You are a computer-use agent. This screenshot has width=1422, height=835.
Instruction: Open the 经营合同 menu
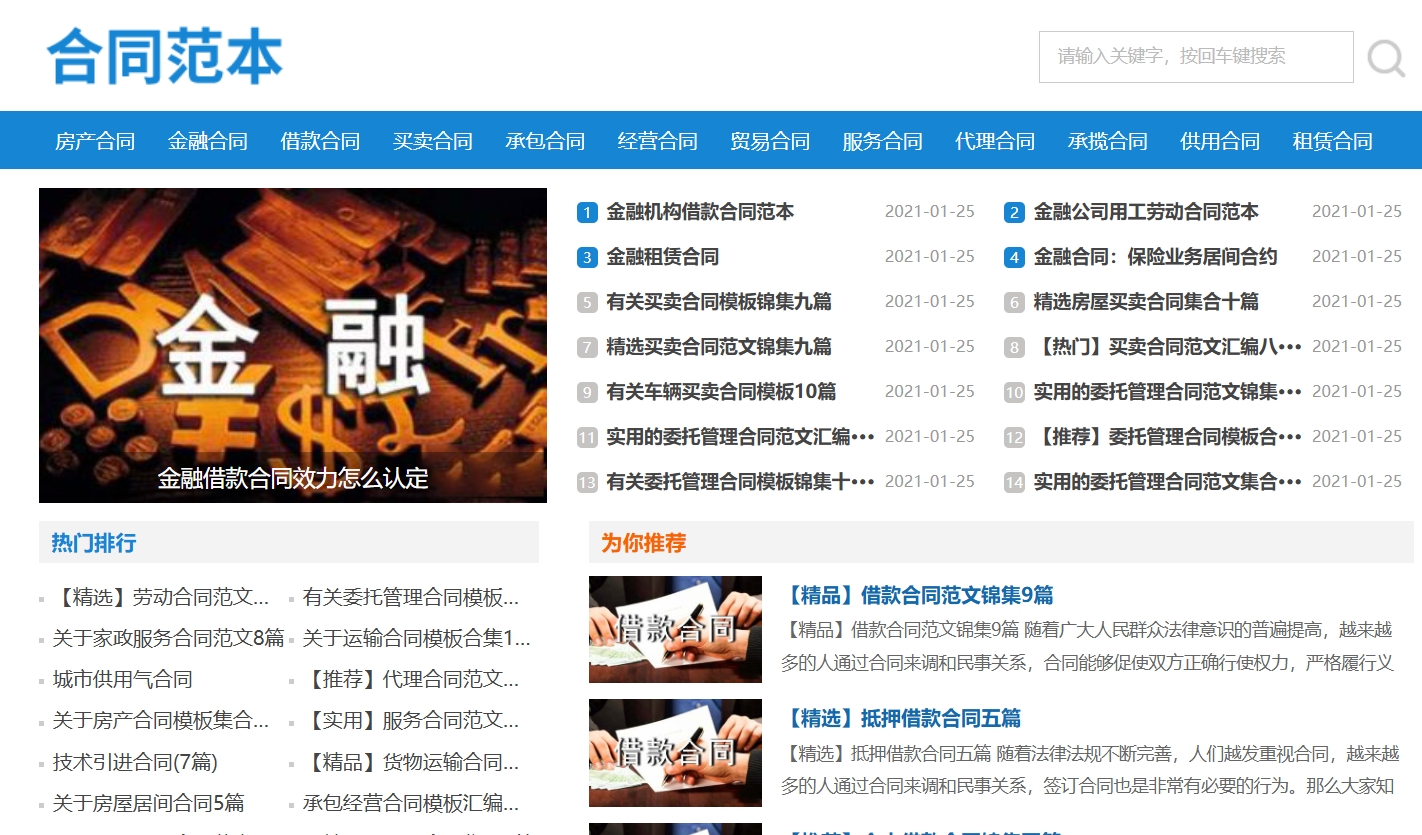(658, 141)
